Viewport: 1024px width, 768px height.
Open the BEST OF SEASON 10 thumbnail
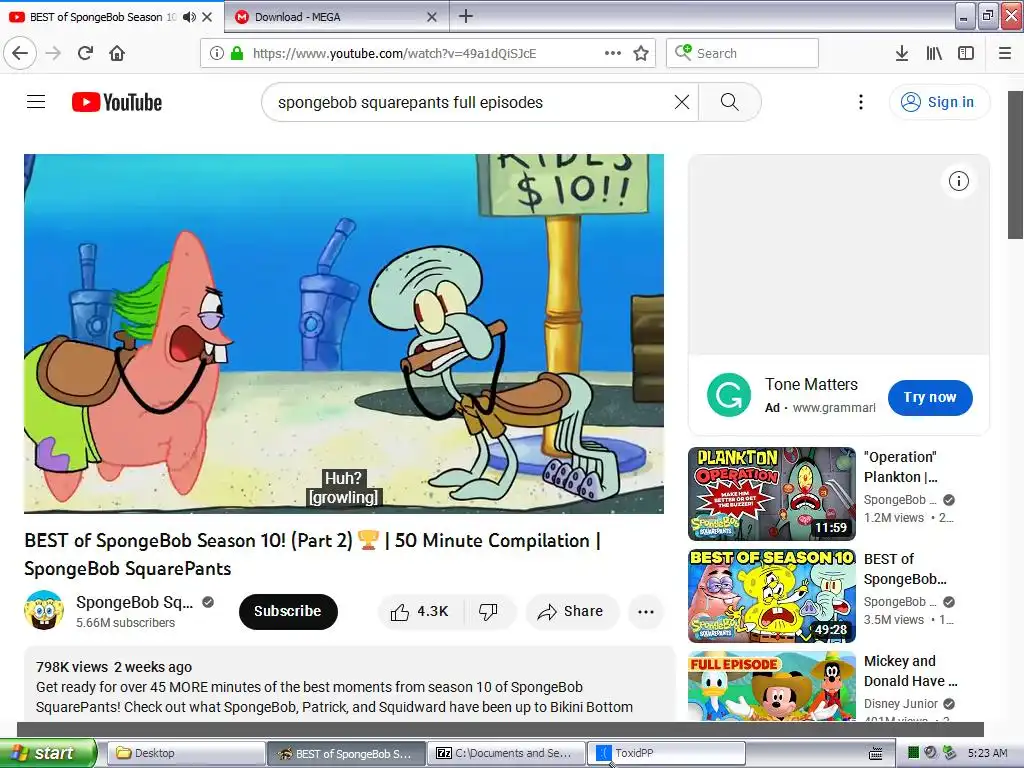tap(771, 596)
